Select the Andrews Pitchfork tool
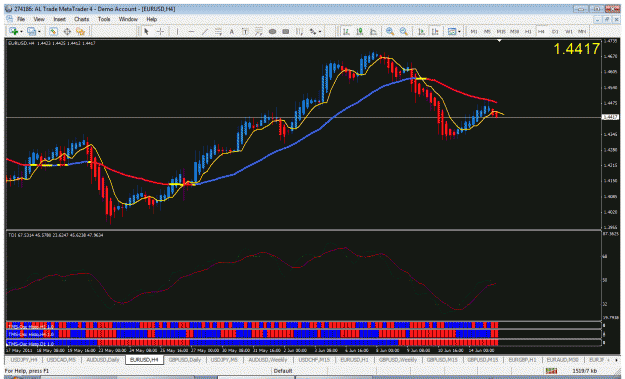Viewport: 625px width, 379px height. point(299,31)
